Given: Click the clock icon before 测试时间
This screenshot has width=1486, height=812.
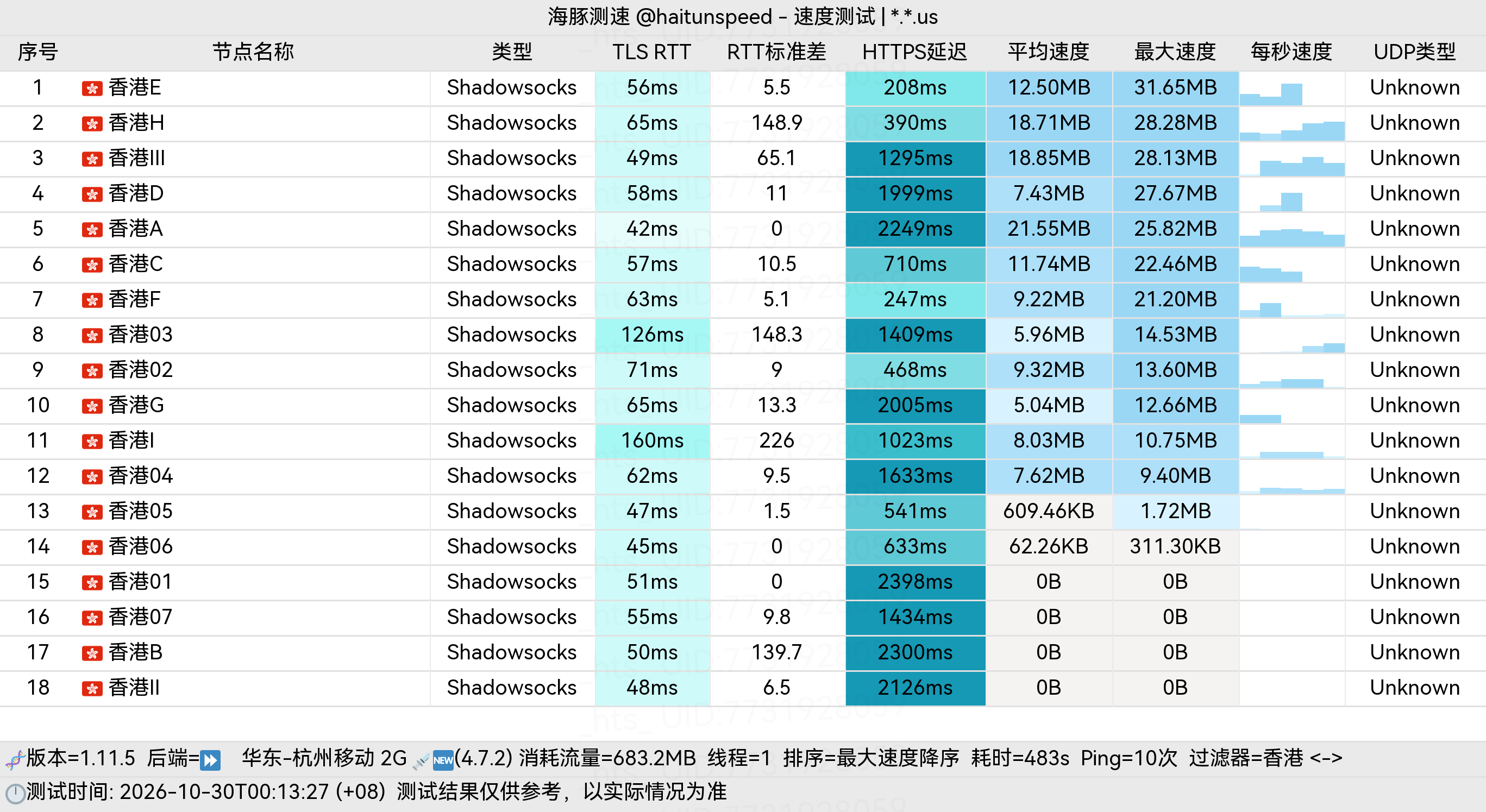Looking at the screenshot, I should coord(15,794).
